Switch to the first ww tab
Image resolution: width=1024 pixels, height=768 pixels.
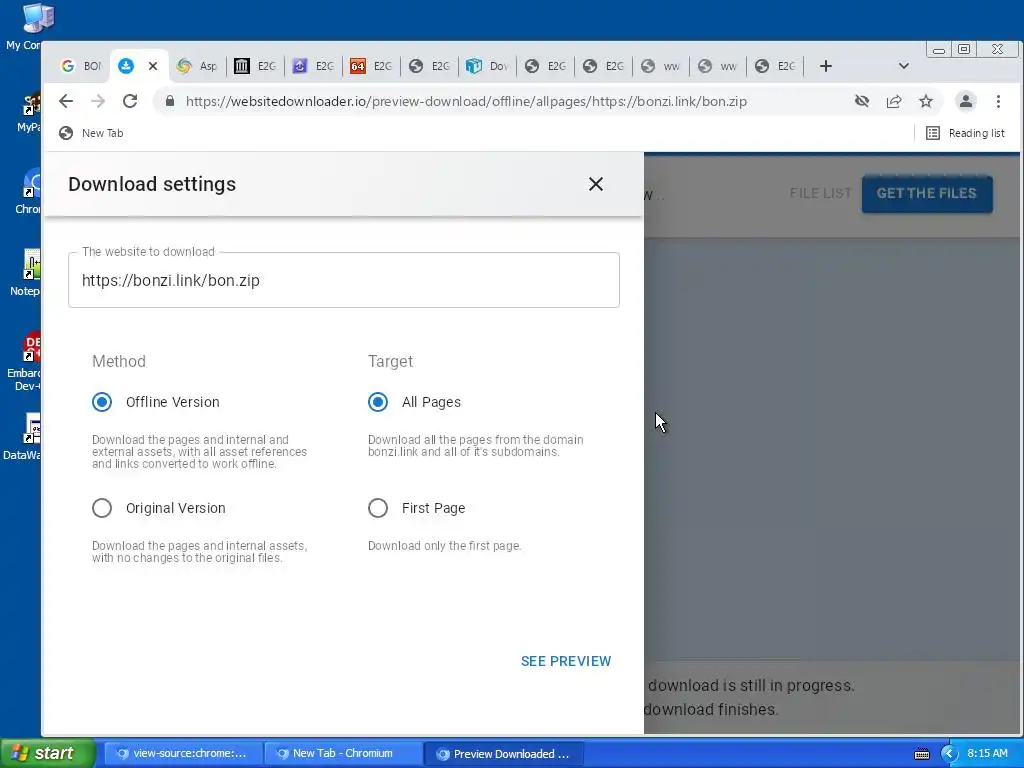click(x=660, y=66)
